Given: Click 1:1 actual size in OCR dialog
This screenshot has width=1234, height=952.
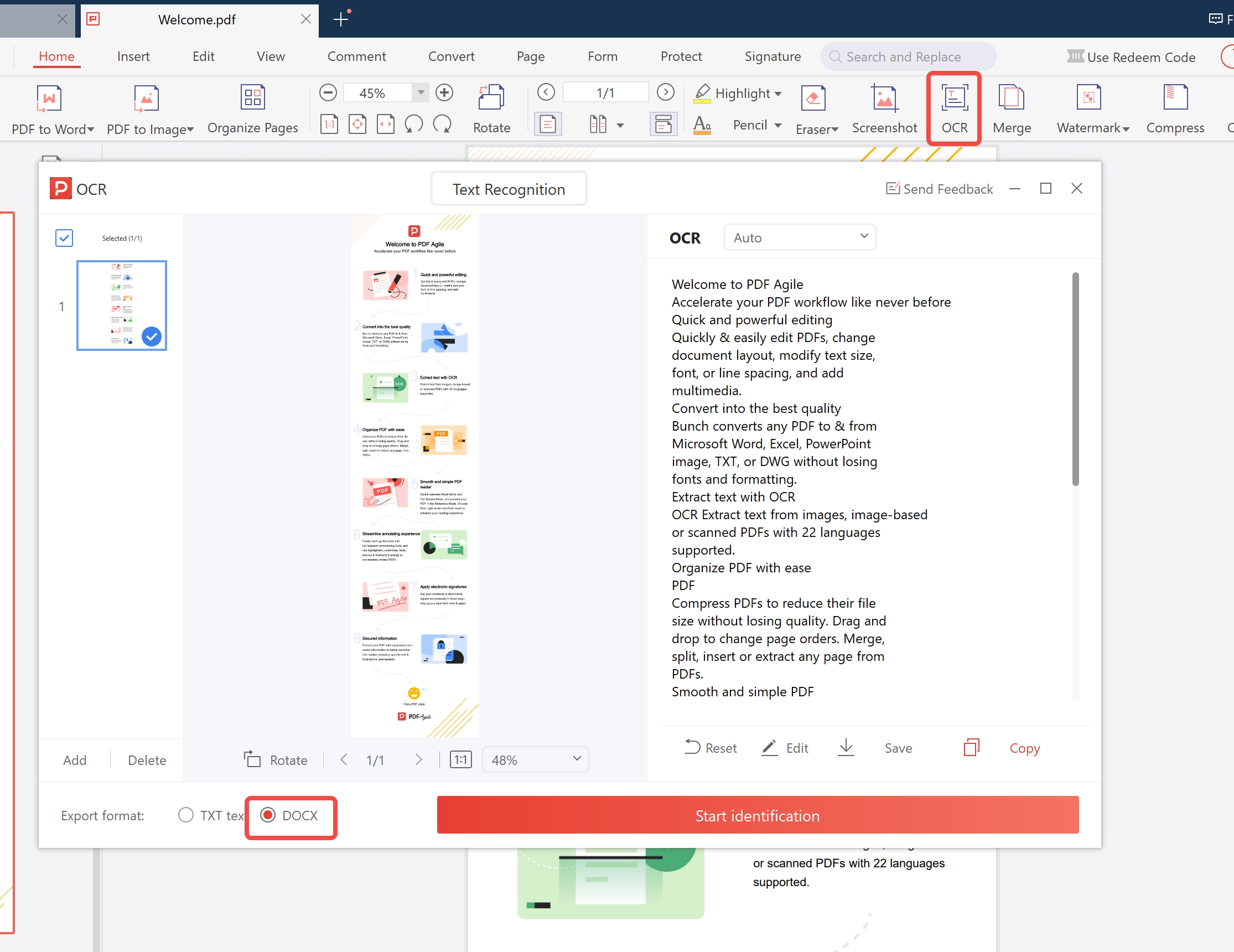Looking at the screenshot, I should pyautogui.click(x=461, y=759).
